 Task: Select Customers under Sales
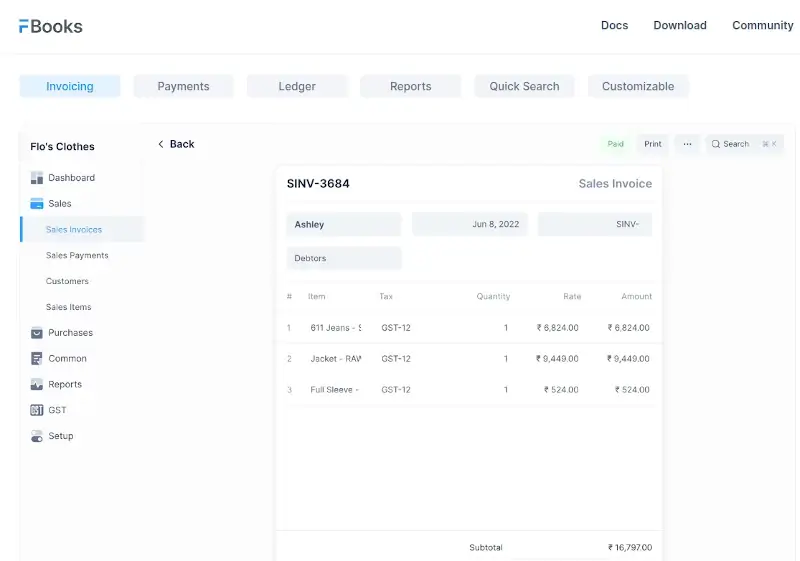coord(67,282)
